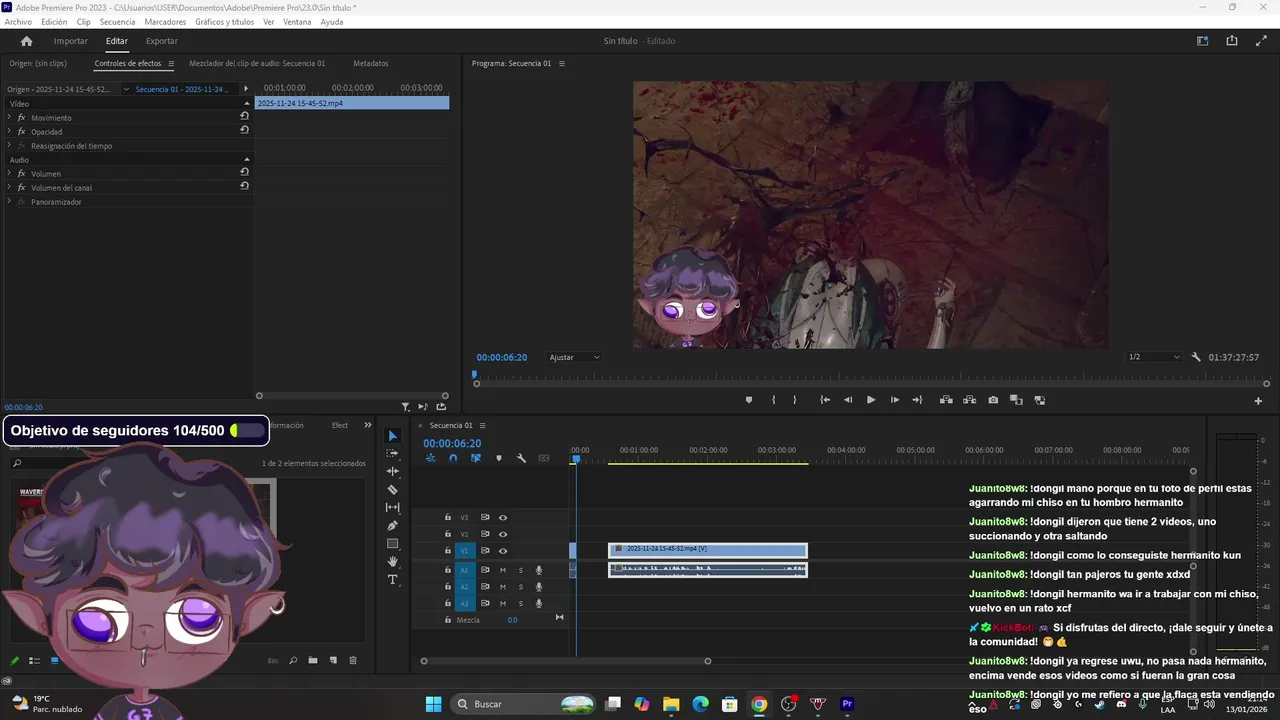Screen dimensions: 1280x720
Task: Open the Secuencia menu
Action: 117,21
